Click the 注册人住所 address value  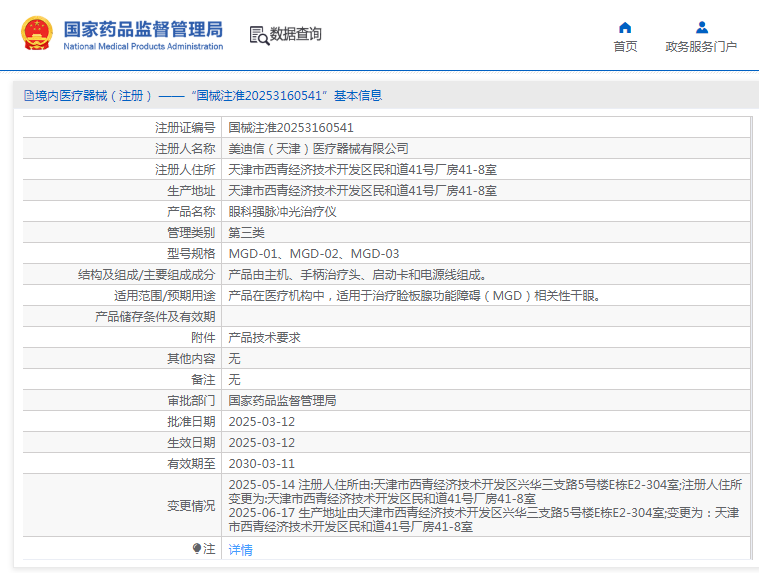coord(363,170)
